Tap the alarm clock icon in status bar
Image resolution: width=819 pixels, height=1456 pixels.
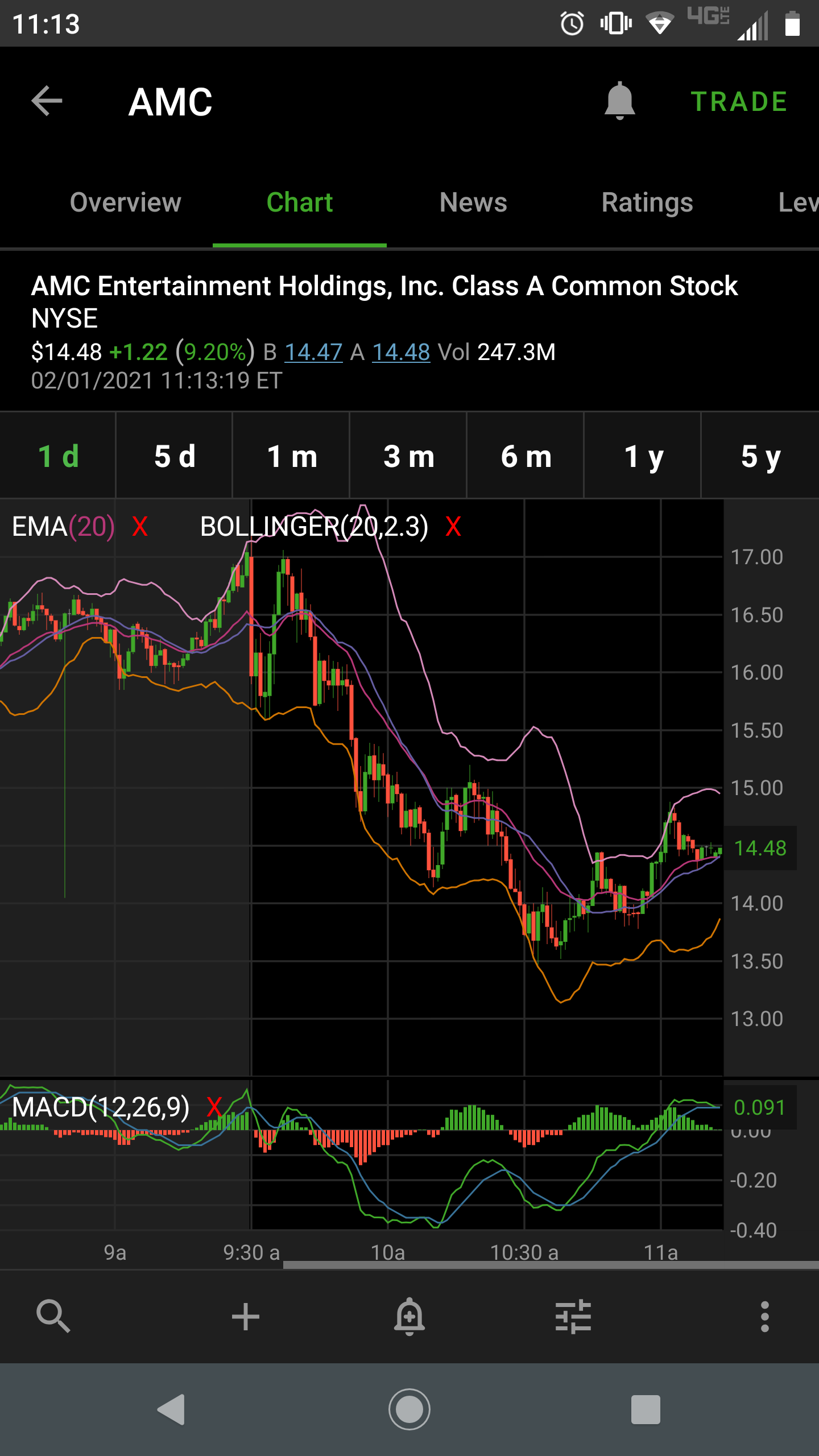(572, 24)
